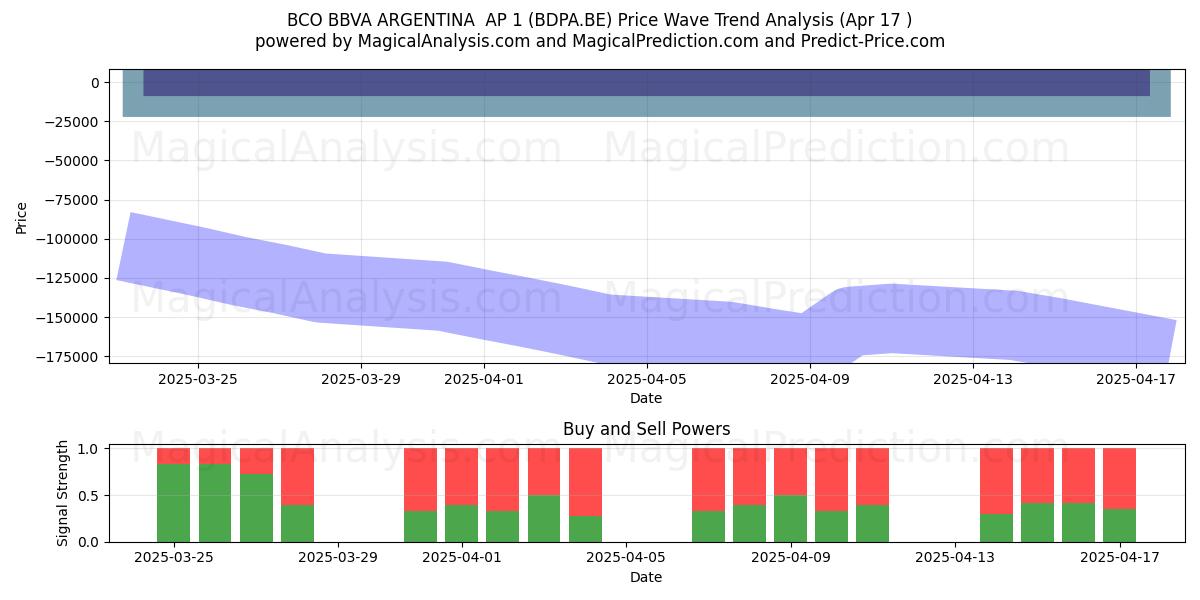Click '2025-03-25' tick under Buy and Sell Powers
The height and width of the screenshot is (600, 1200).
point(175,558)
